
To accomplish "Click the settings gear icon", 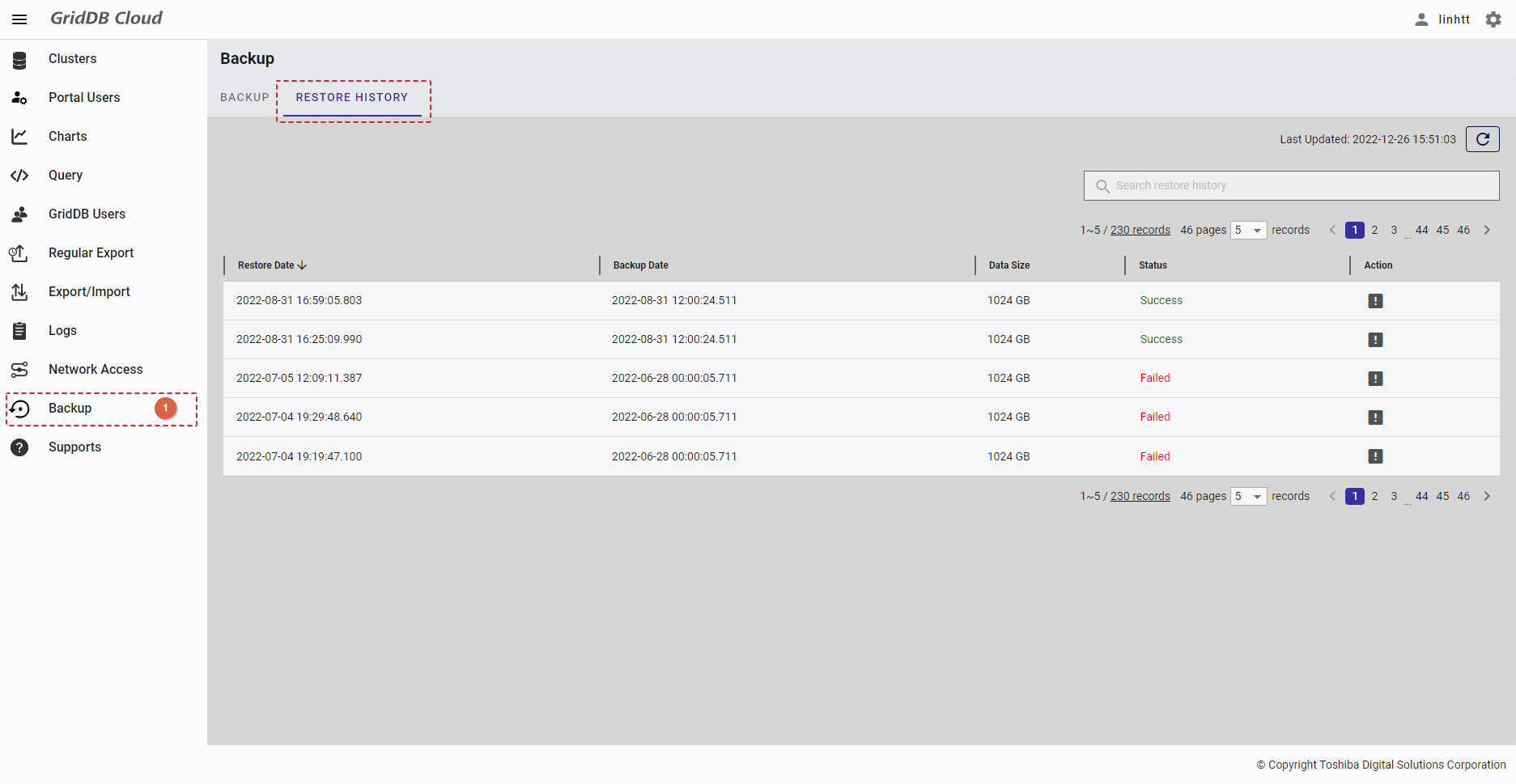I will tap(1493, 19).
